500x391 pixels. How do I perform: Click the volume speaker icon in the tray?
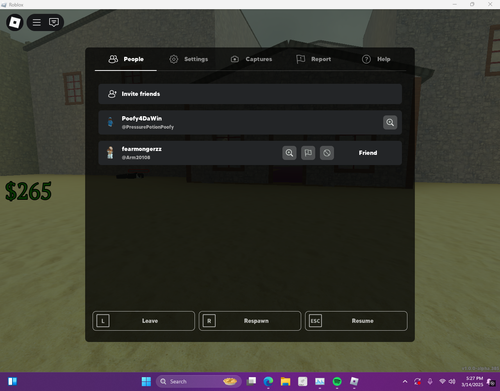pos(452,381)
